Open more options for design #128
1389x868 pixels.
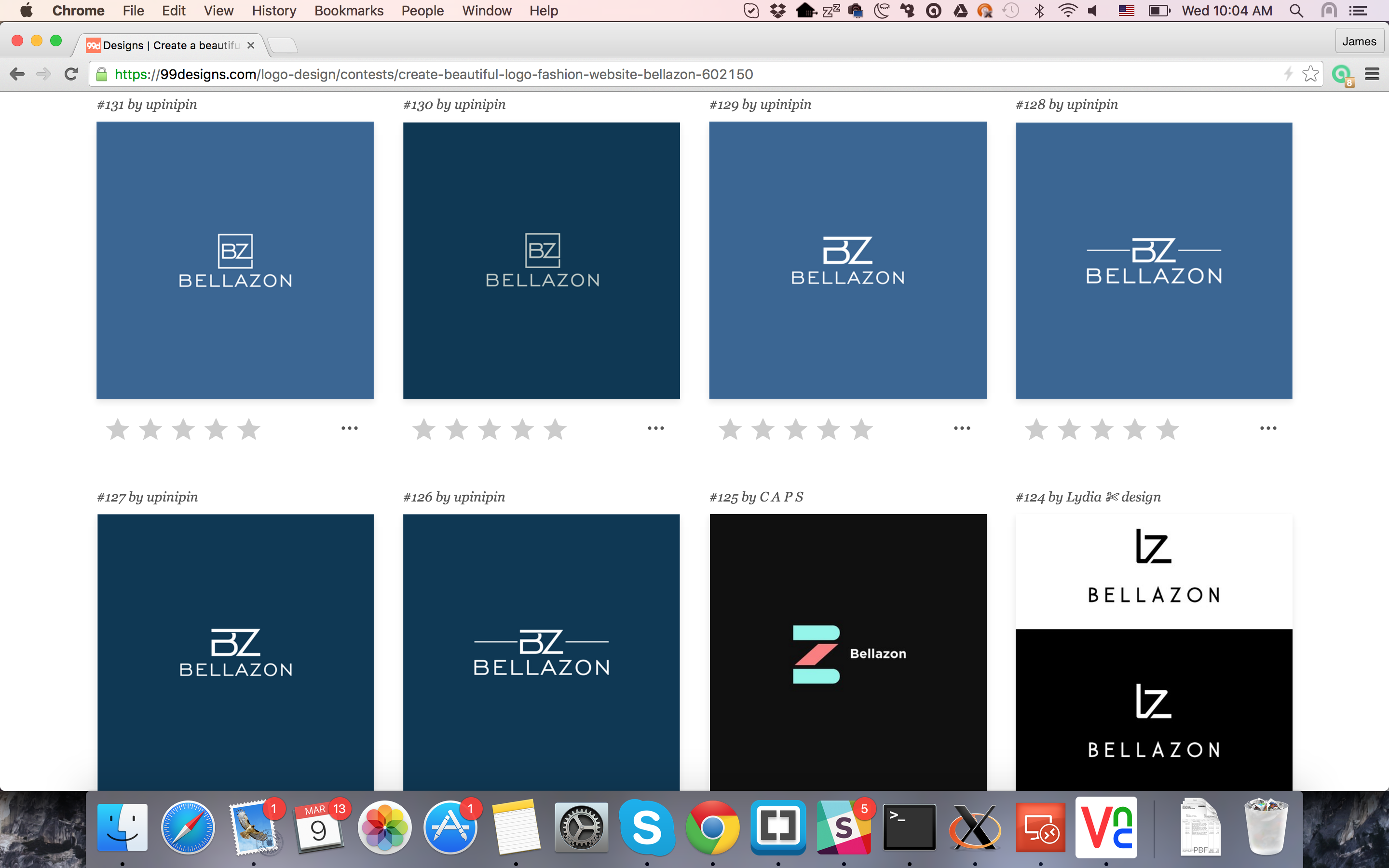(1267, 428)
